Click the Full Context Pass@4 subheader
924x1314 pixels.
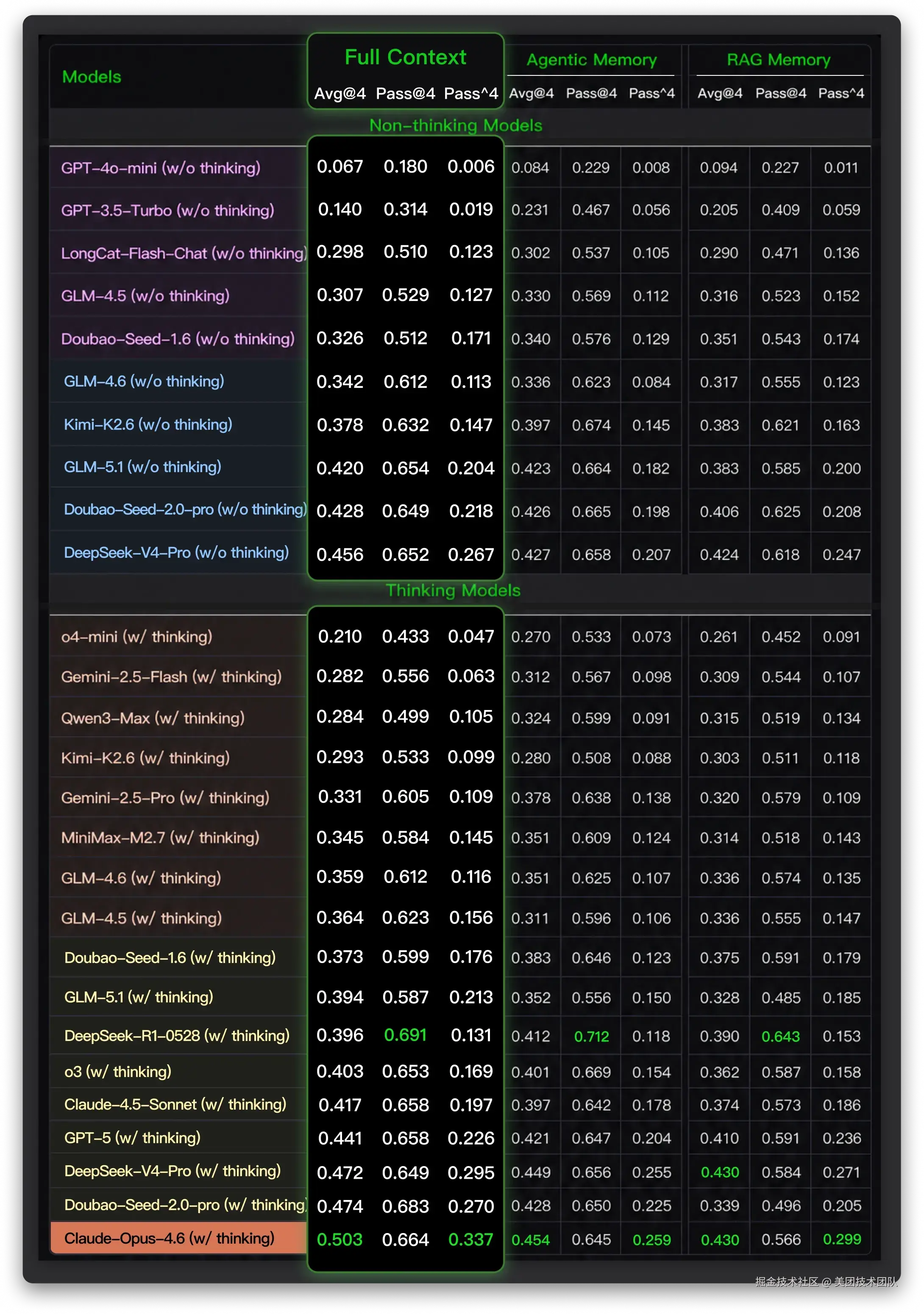[x=405, y=93]
